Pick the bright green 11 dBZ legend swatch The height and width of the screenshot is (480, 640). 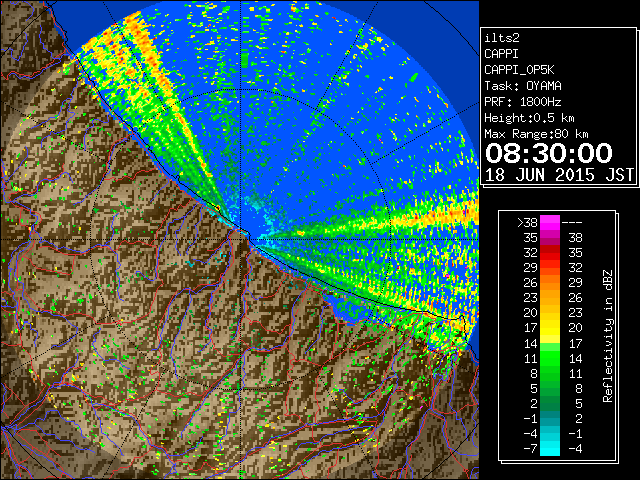(550, 358)
